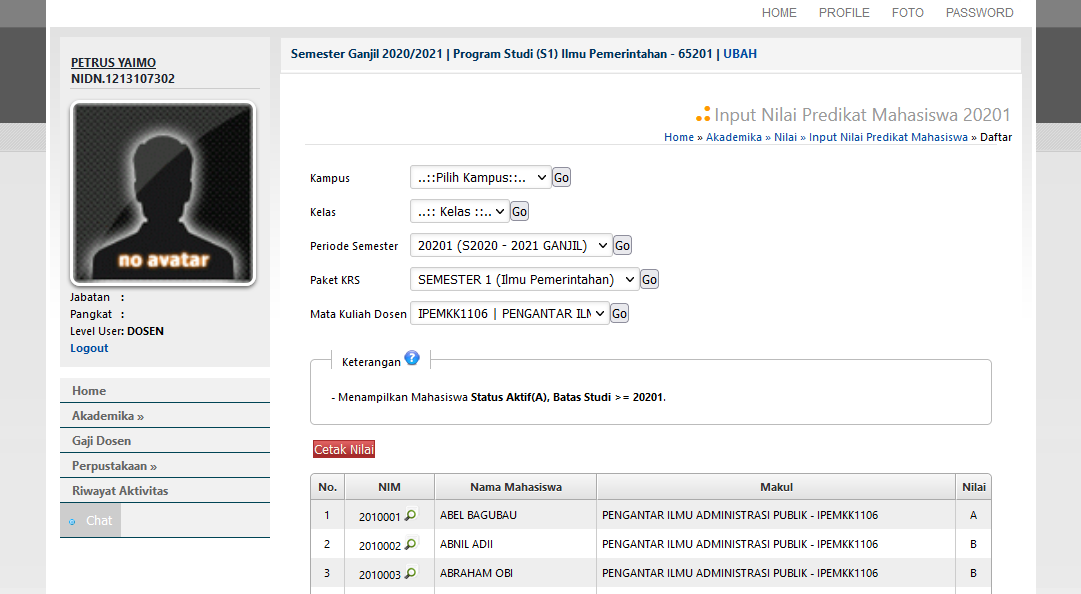Open the Mata Kuliah Dosen dropdown
The image size is (1081, 594).
point(509,313)
